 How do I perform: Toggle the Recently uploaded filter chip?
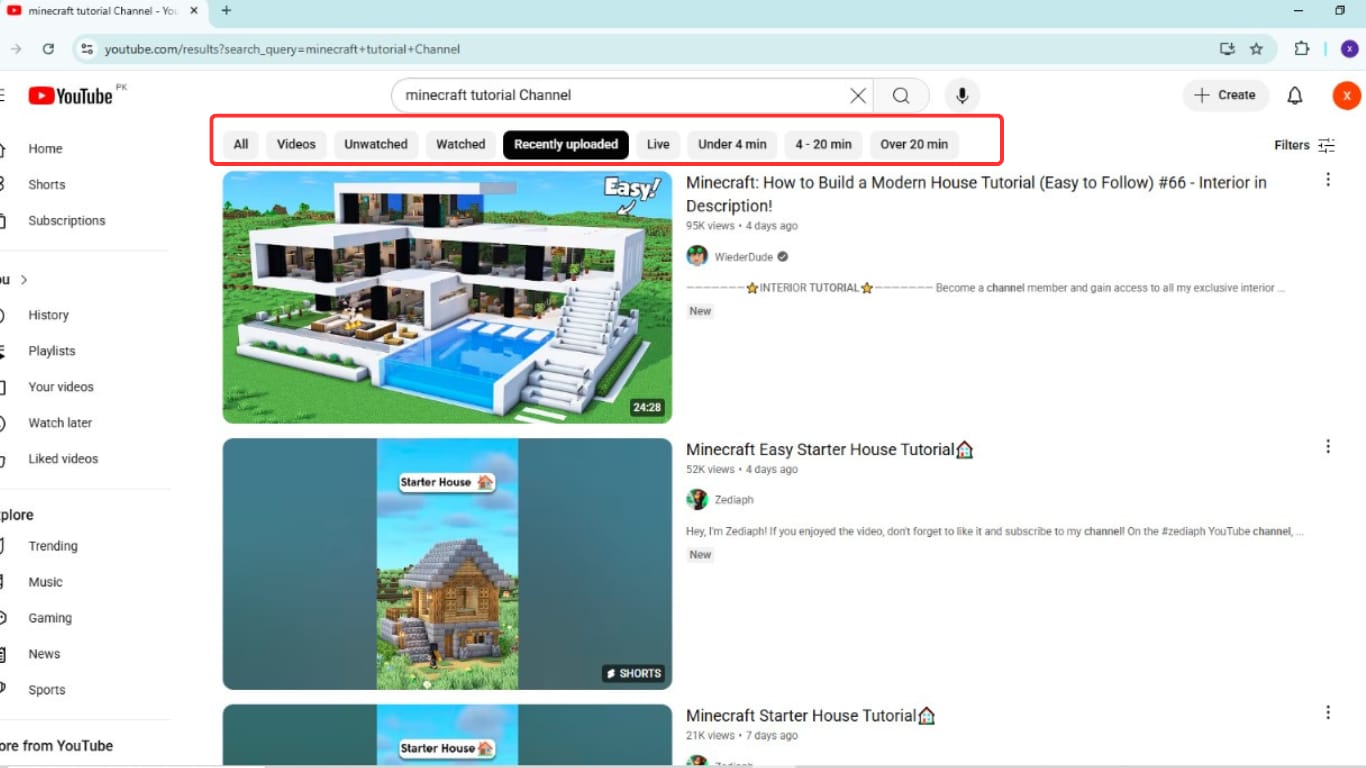pos(566,144)
